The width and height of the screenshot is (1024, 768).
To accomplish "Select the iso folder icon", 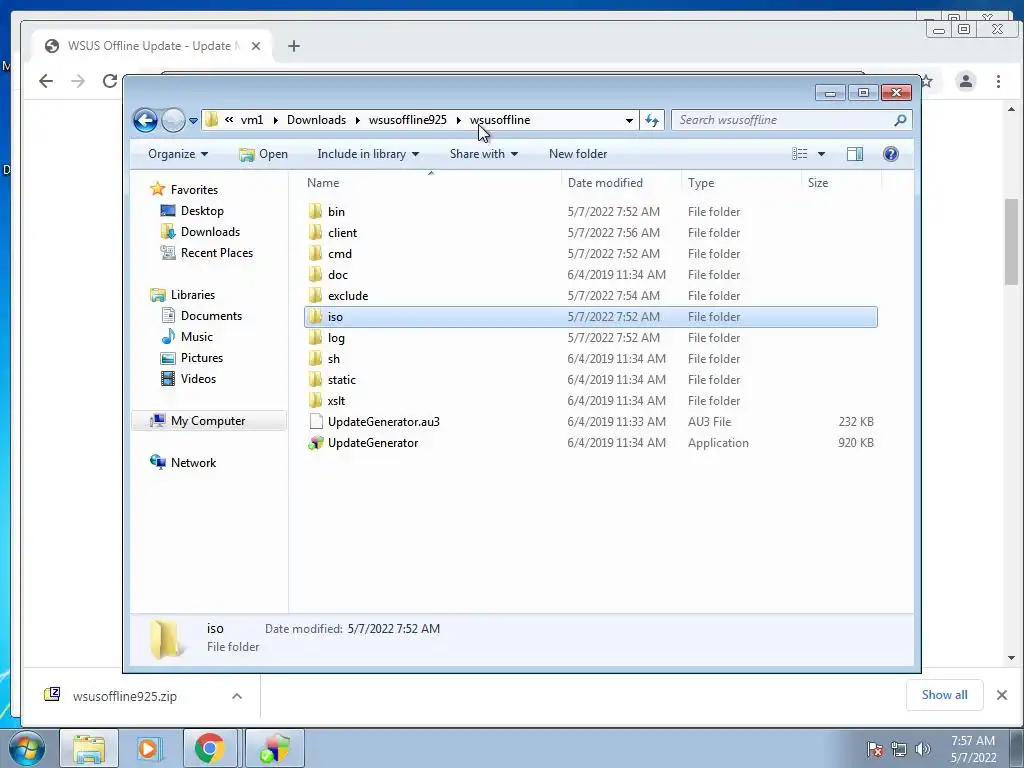I will coord(315,317).
